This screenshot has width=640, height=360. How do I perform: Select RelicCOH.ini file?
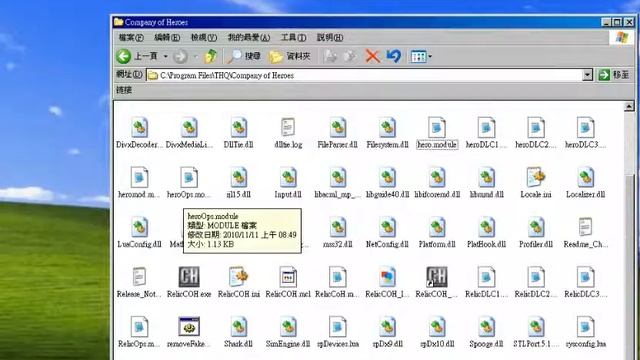tap(238, 282)
